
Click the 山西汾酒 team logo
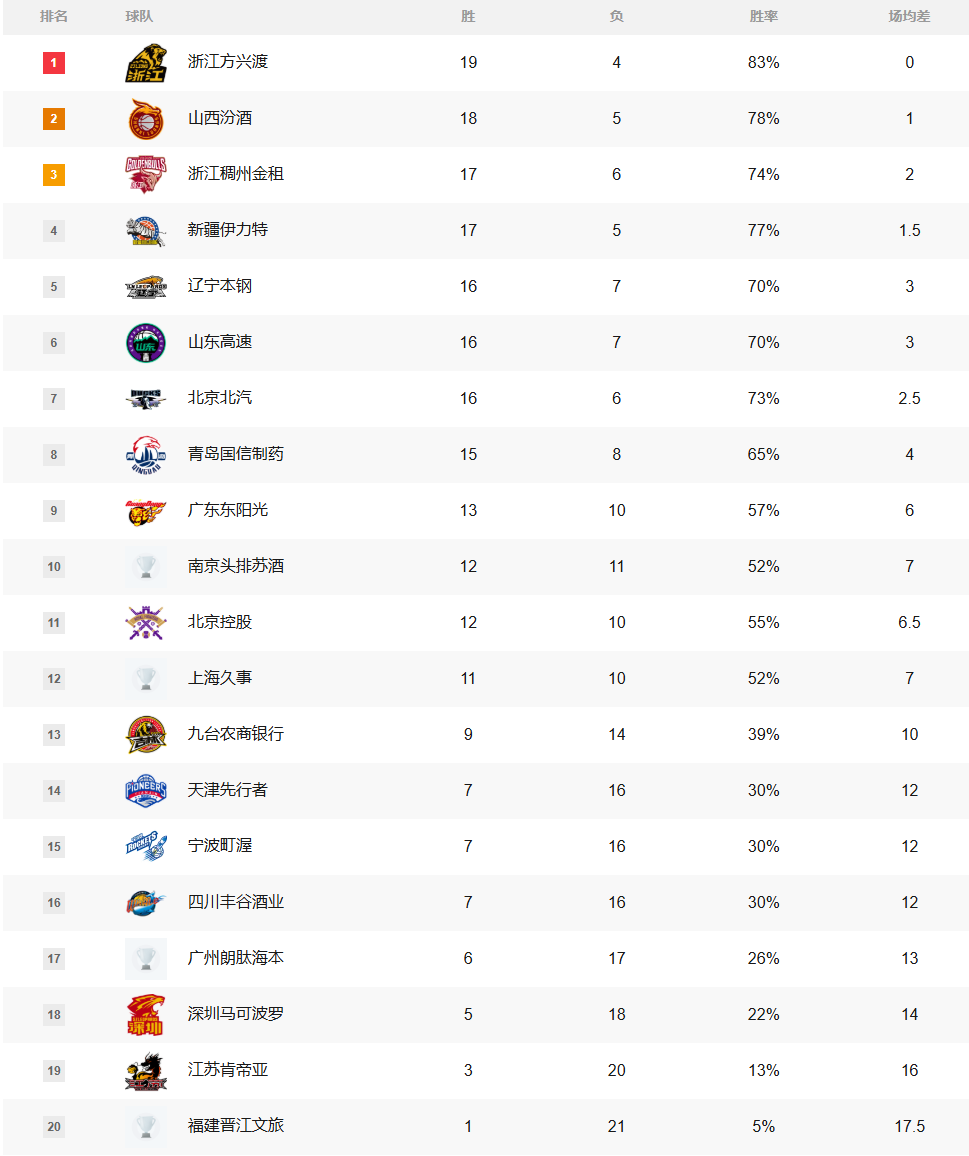146,119
